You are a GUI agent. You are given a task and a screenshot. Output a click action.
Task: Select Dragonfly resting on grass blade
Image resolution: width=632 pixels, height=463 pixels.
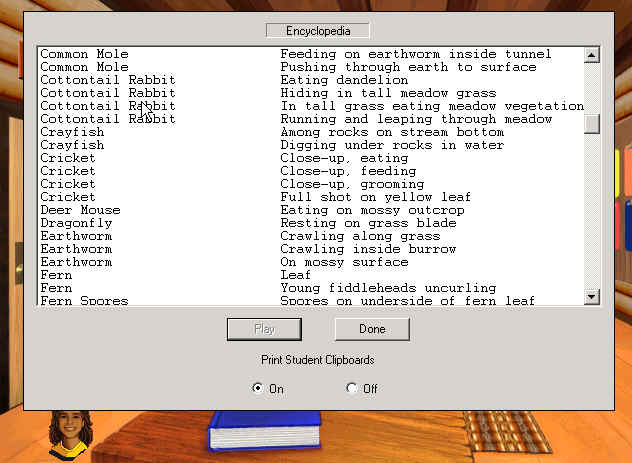pos(311,223)
